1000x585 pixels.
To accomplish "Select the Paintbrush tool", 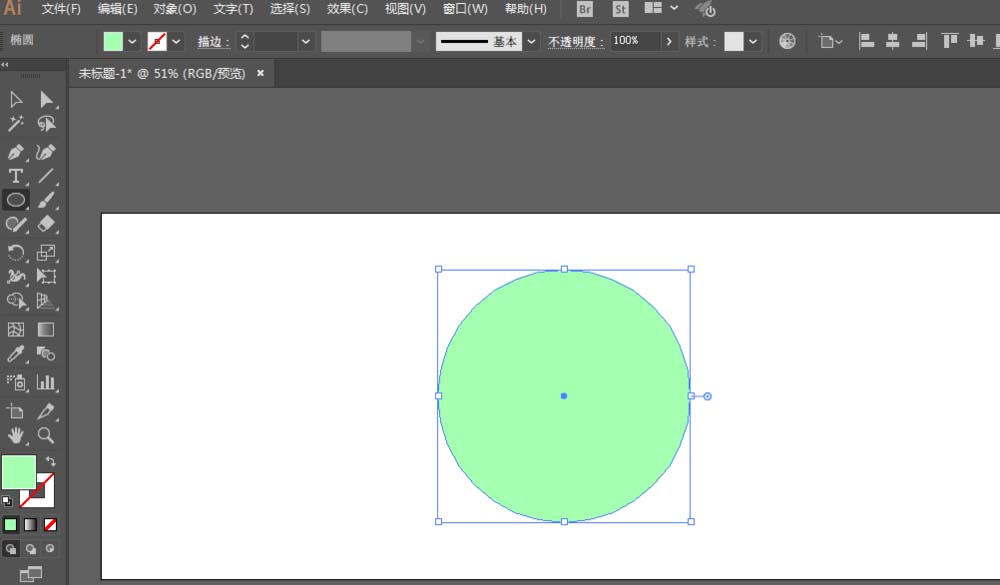I will pos(46,200).
